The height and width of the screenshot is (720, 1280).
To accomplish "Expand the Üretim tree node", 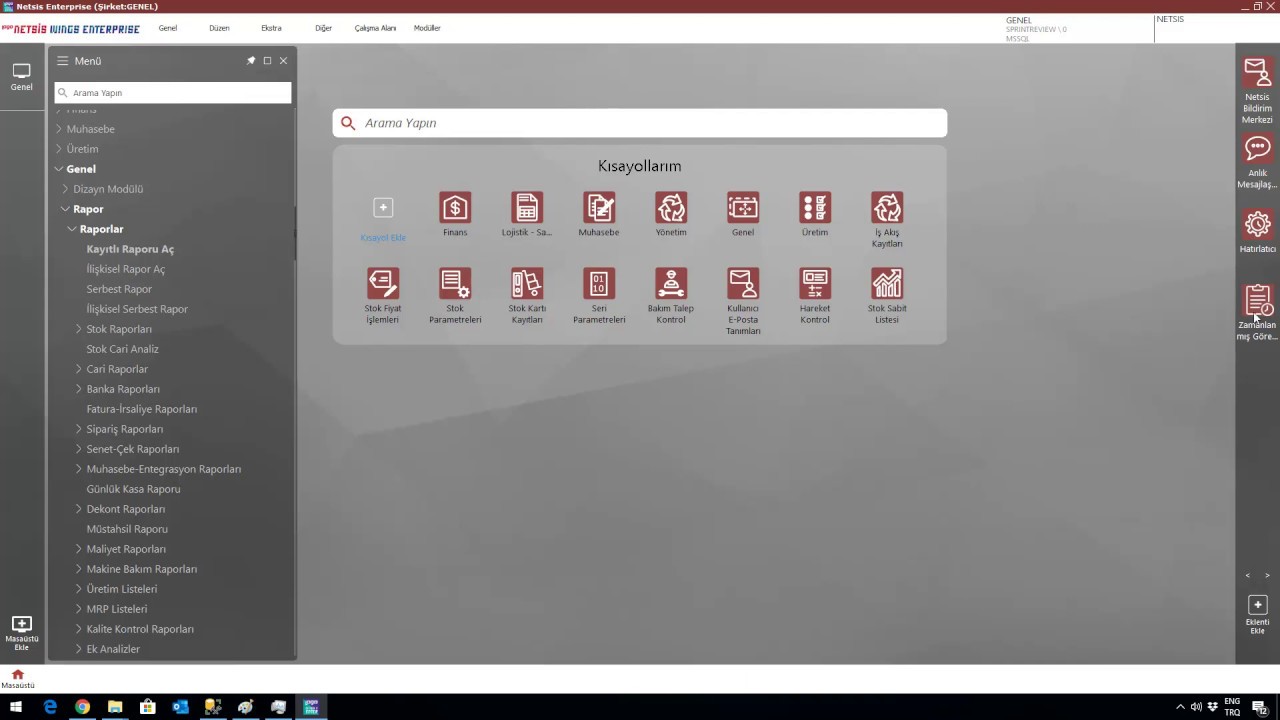I will point(59,149).
